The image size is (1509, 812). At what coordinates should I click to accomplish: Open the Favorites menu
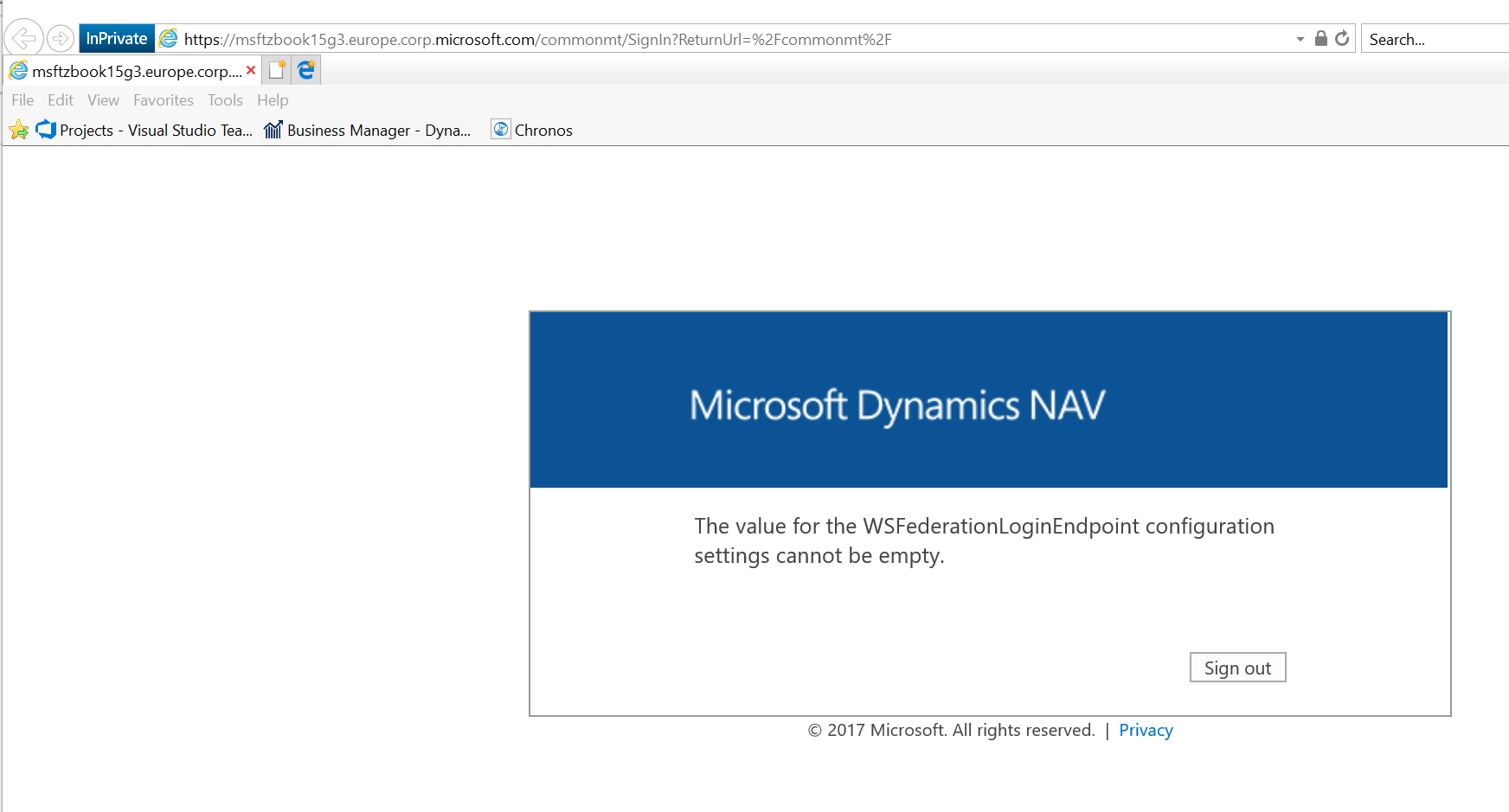coord(163,100)
